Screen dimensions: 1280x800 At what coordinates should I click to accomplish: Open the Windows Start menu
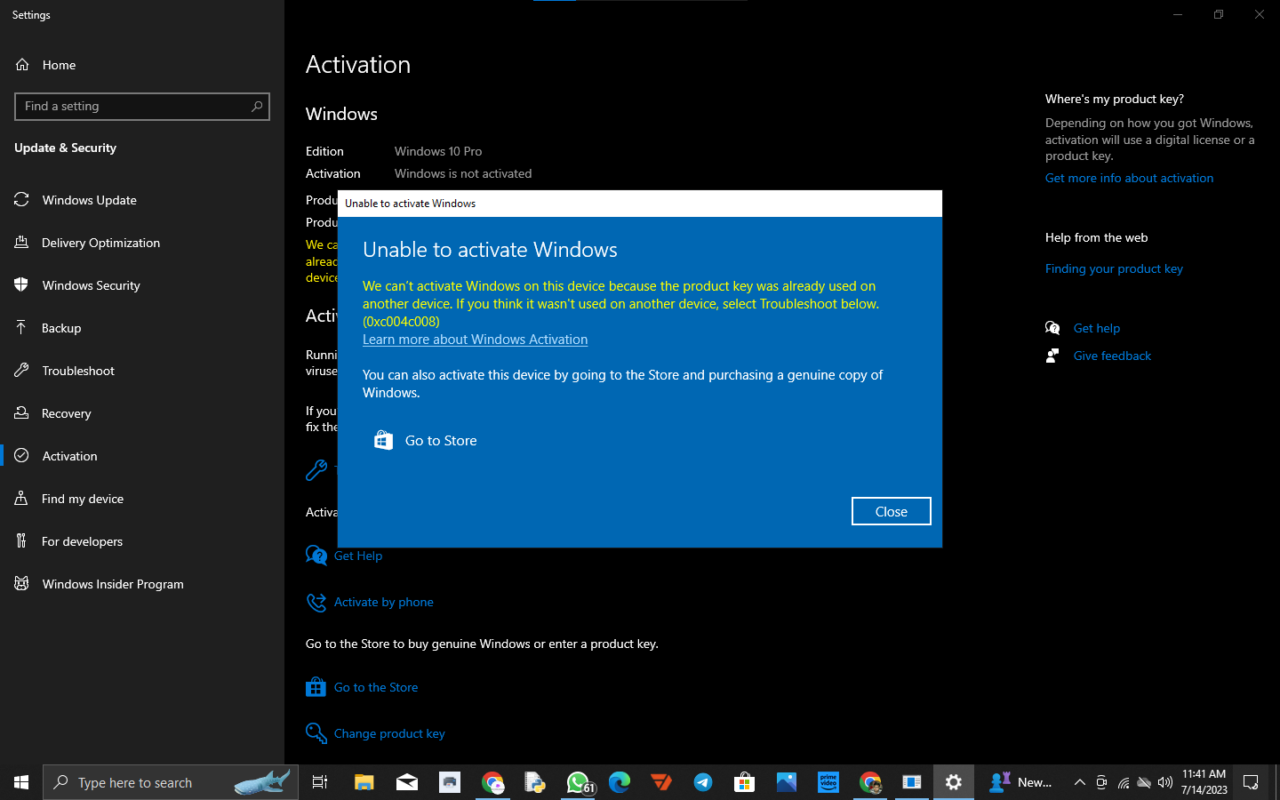21,782
